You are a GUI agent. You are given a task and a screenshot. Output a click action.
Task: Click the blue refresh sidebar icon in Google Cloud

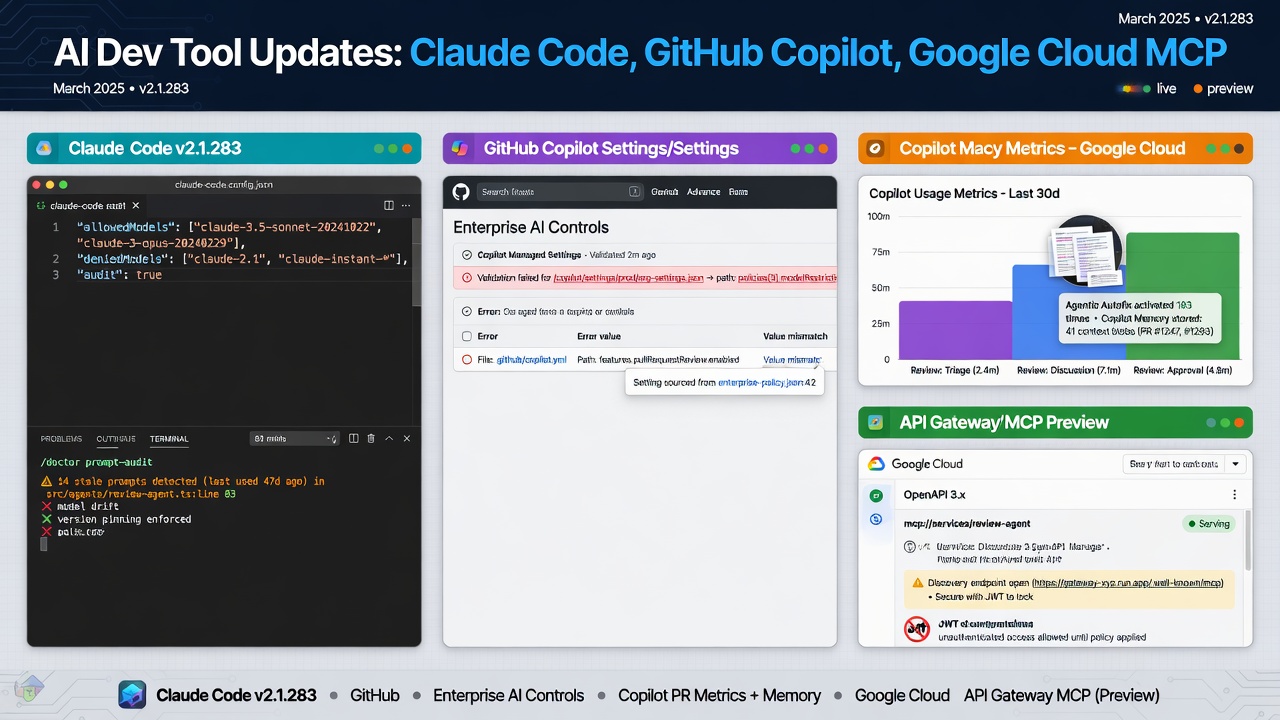click(x=876, y=519)
